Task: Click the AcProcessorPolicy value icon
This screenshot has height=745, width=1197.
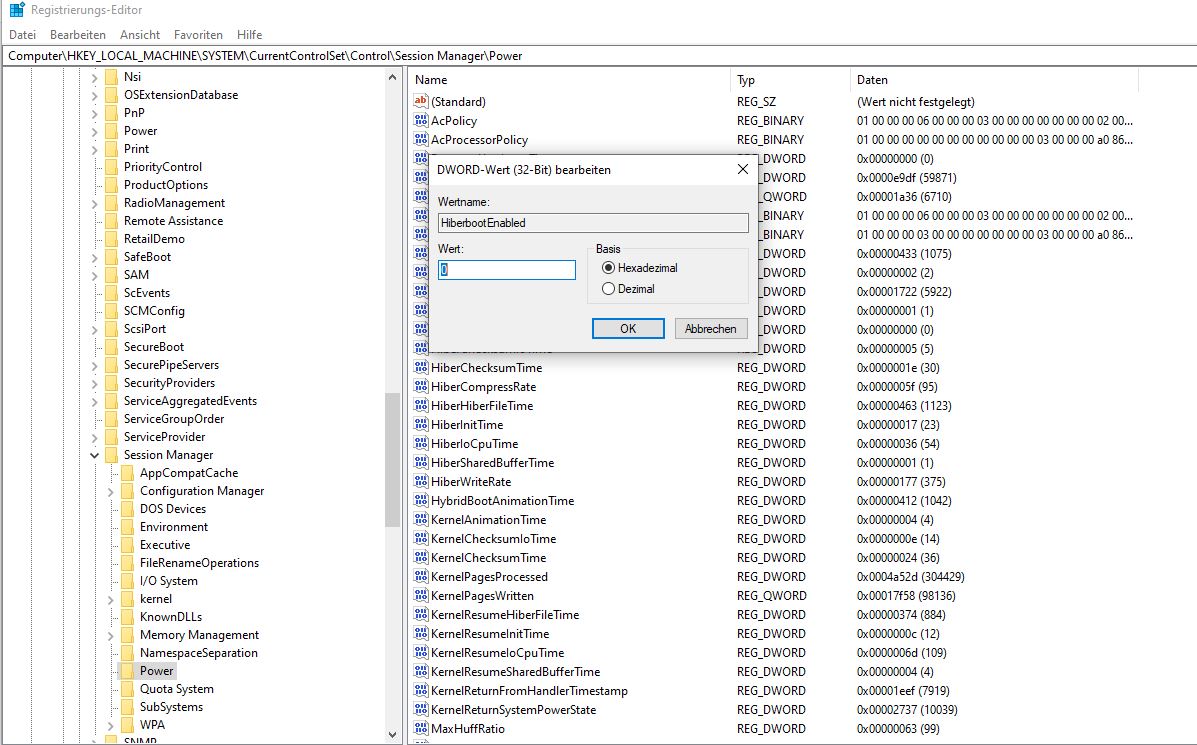Action: [421, 139]
